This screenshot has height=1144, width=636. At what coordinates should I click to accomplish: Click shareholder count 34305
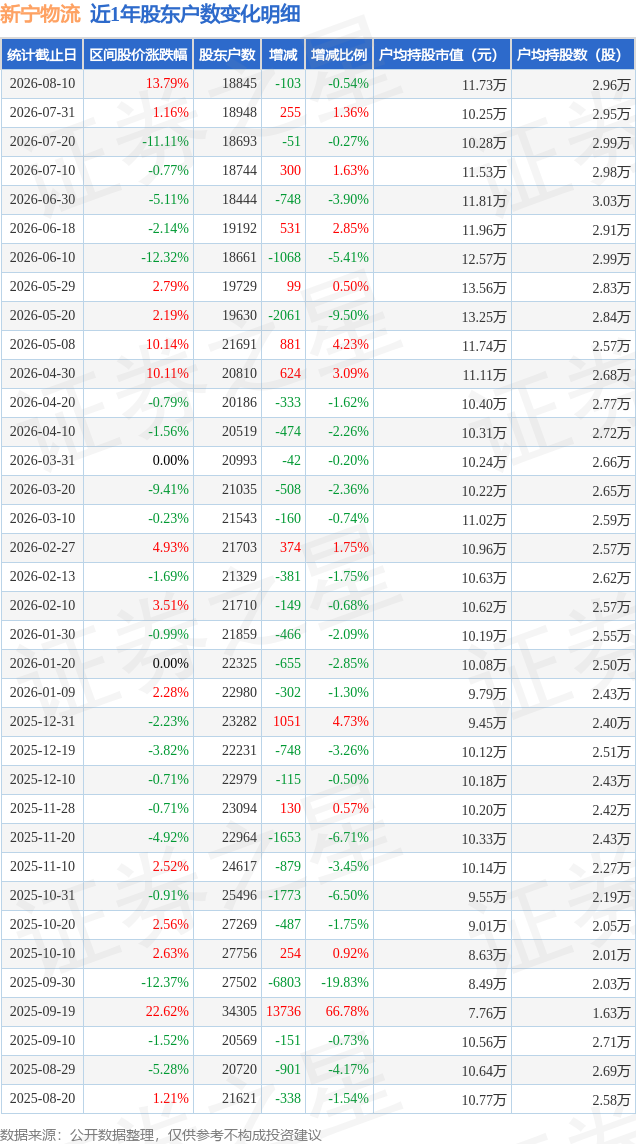click(x=240, y=1011)
